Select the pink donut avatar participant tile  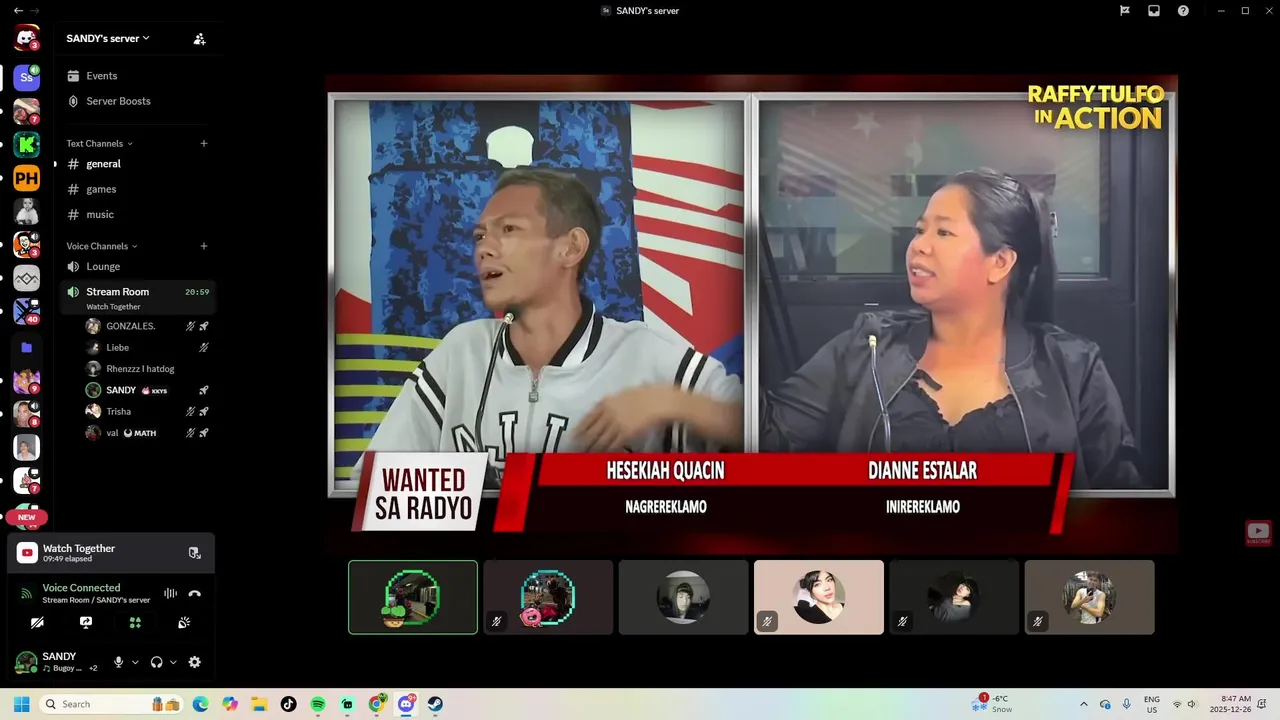tap(548, 597)
